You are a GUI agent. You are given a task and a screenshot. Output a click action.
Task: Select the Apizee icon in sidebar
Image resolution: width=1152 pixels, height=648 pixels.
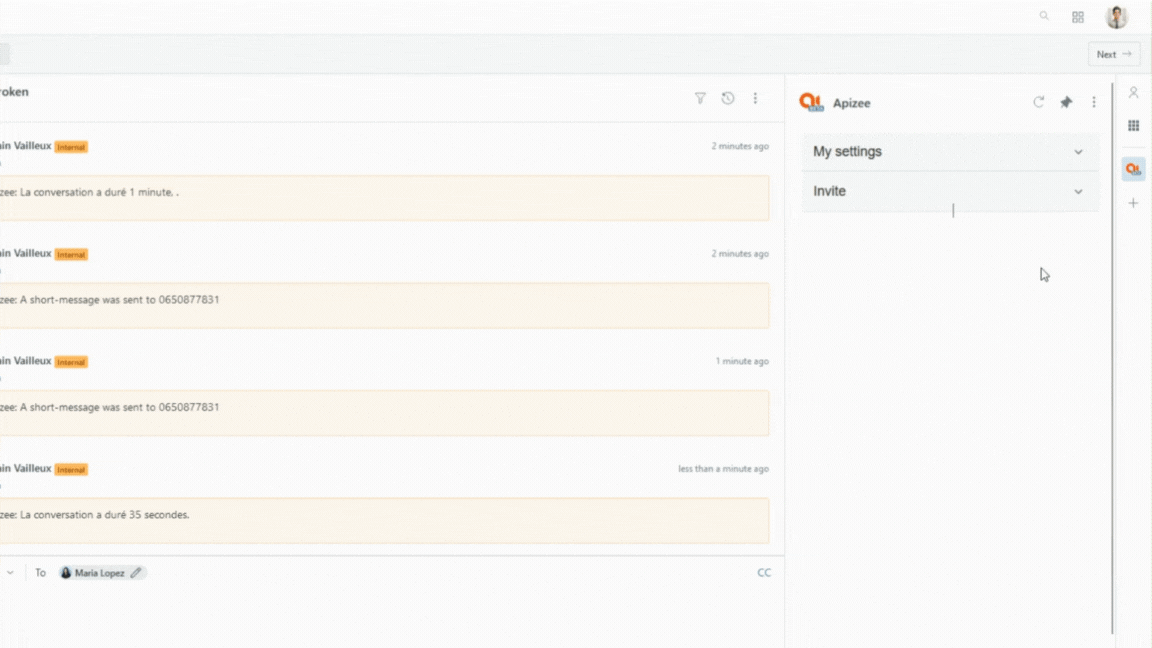coord(1134,169)
